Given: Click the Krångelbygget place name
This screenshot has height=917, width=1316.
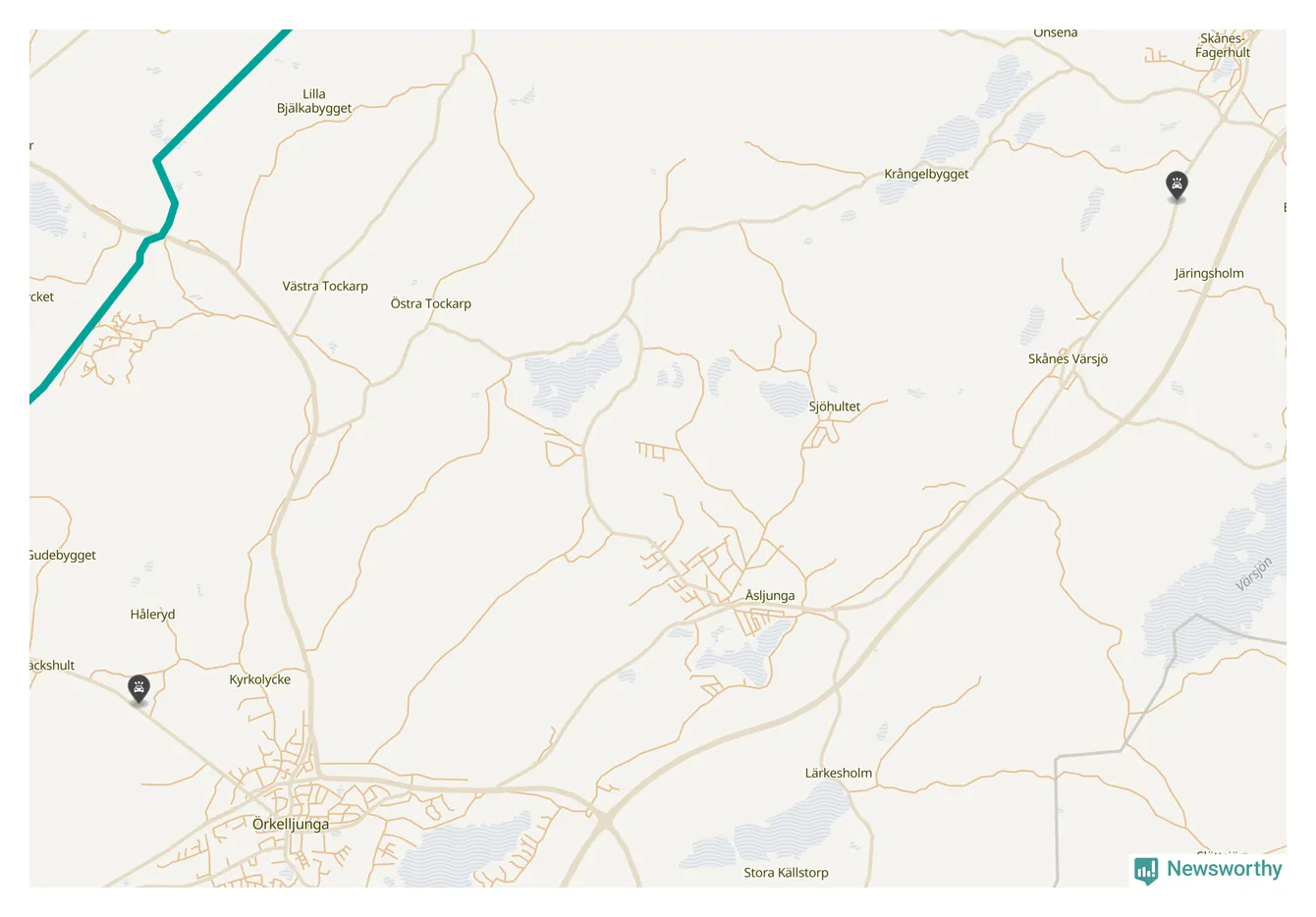Looking at the screenshot, I should 926,175.
